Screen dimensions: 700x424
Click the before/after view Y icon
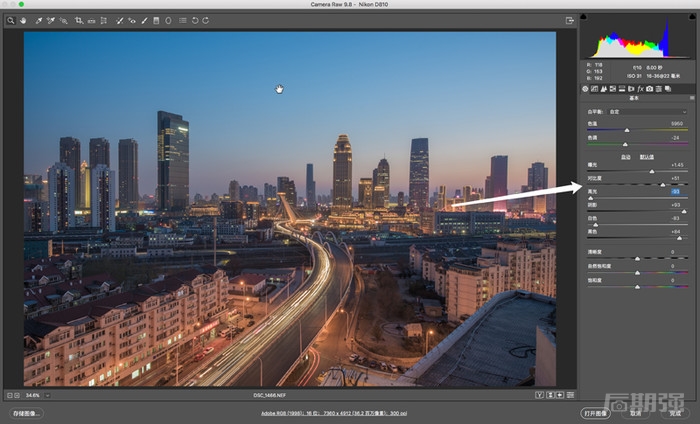point(539,395)
